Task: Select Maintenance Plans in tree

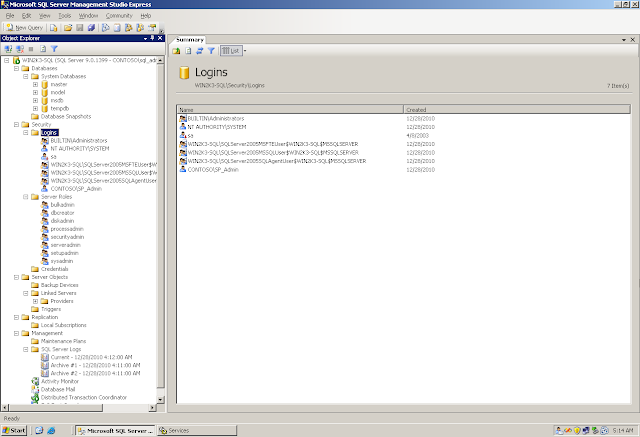Action: point(63,341)
